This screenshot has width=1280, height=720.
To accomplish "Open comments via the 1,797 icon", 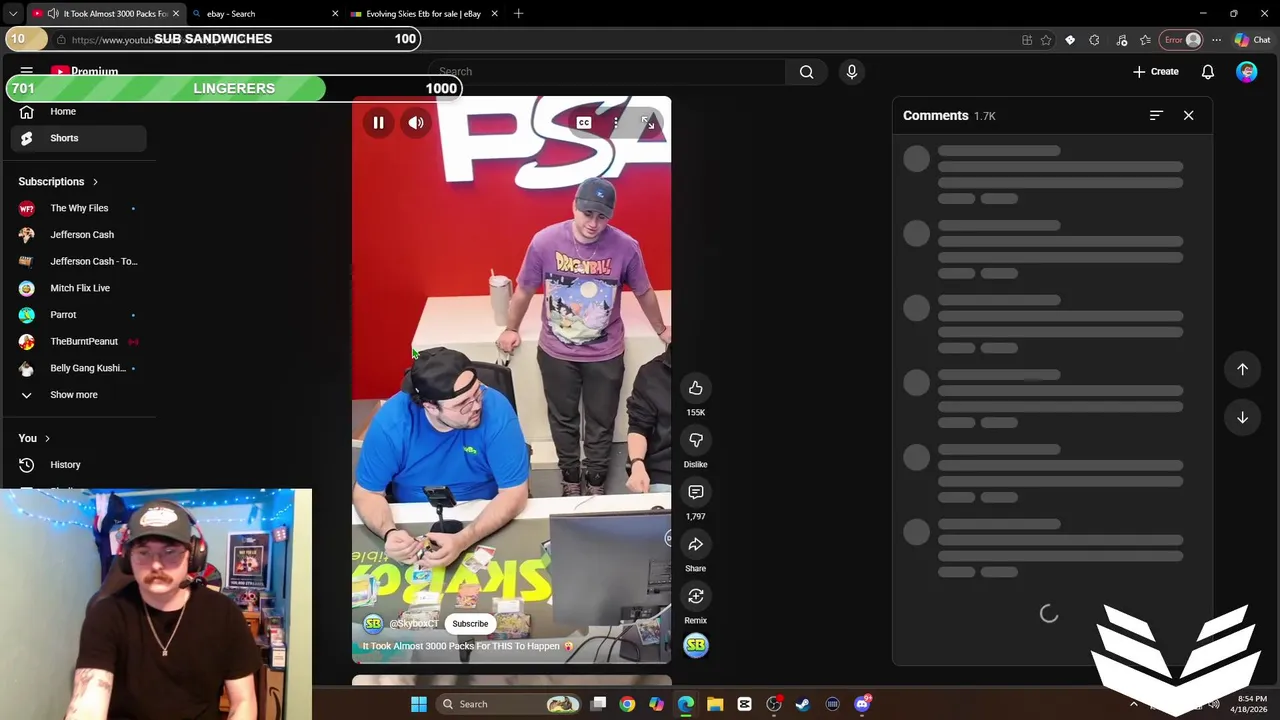I will pos(696,492).
